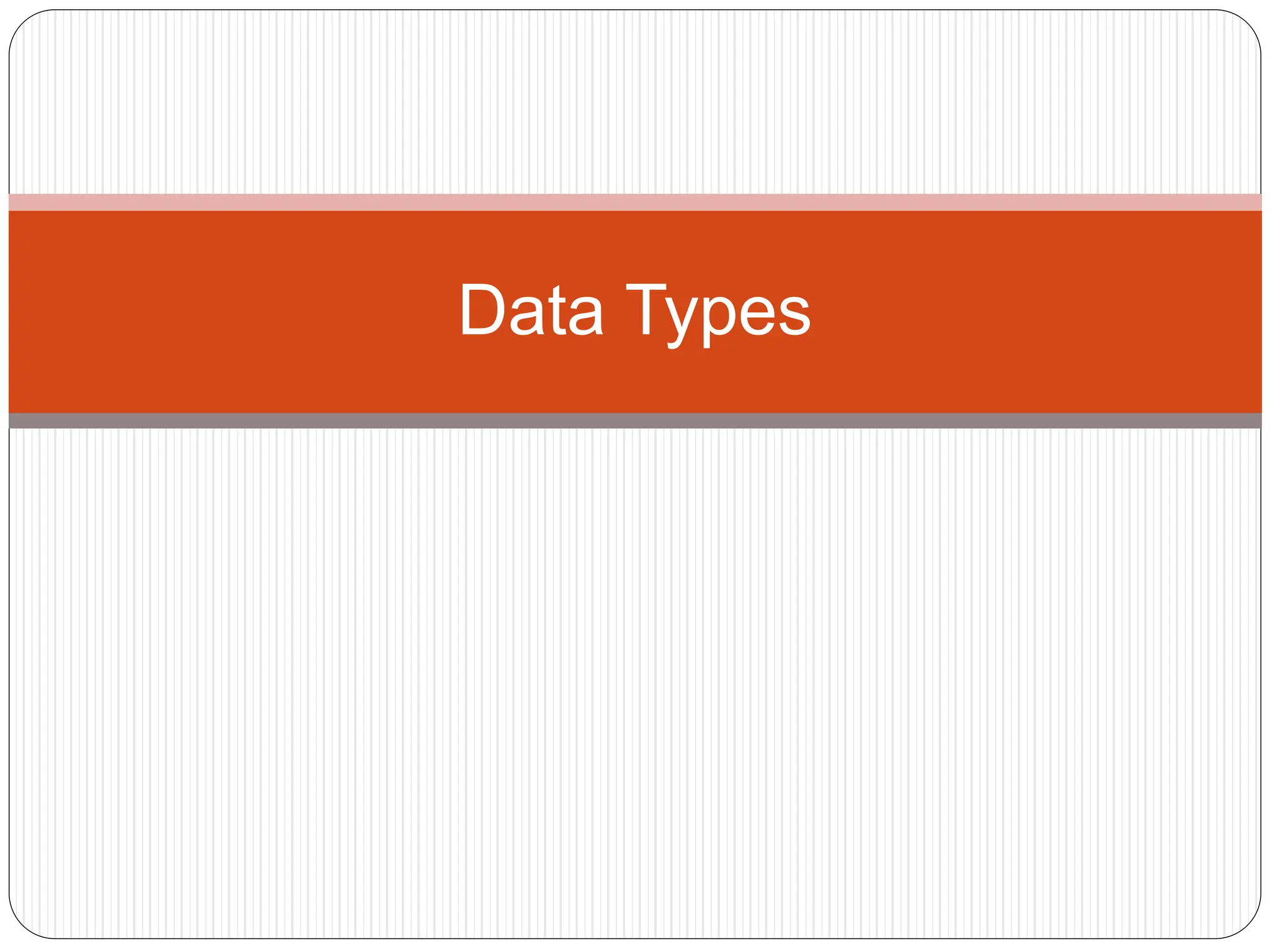The image size is (1270, 952).
Task: Click the light pink stripe above the orange banner
Action: tap(635, 203)
